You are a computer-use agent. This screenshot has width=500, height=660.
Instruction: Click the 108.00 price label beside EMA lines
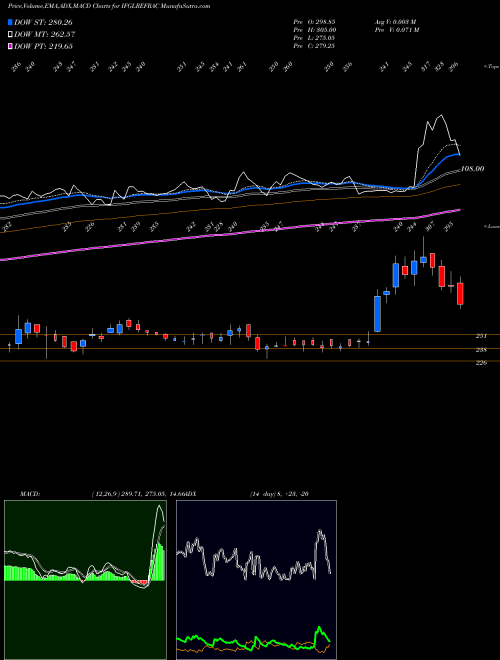pyautogui.click(x=472, y=169)
